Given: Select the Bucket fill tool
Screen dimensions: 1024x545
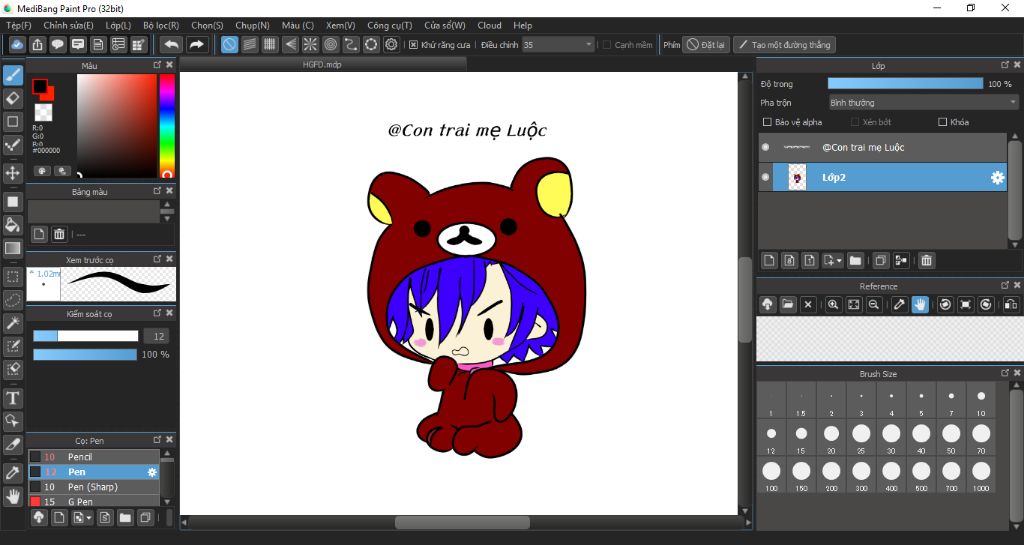Looking at the screenshot, I should click(12, 225).
